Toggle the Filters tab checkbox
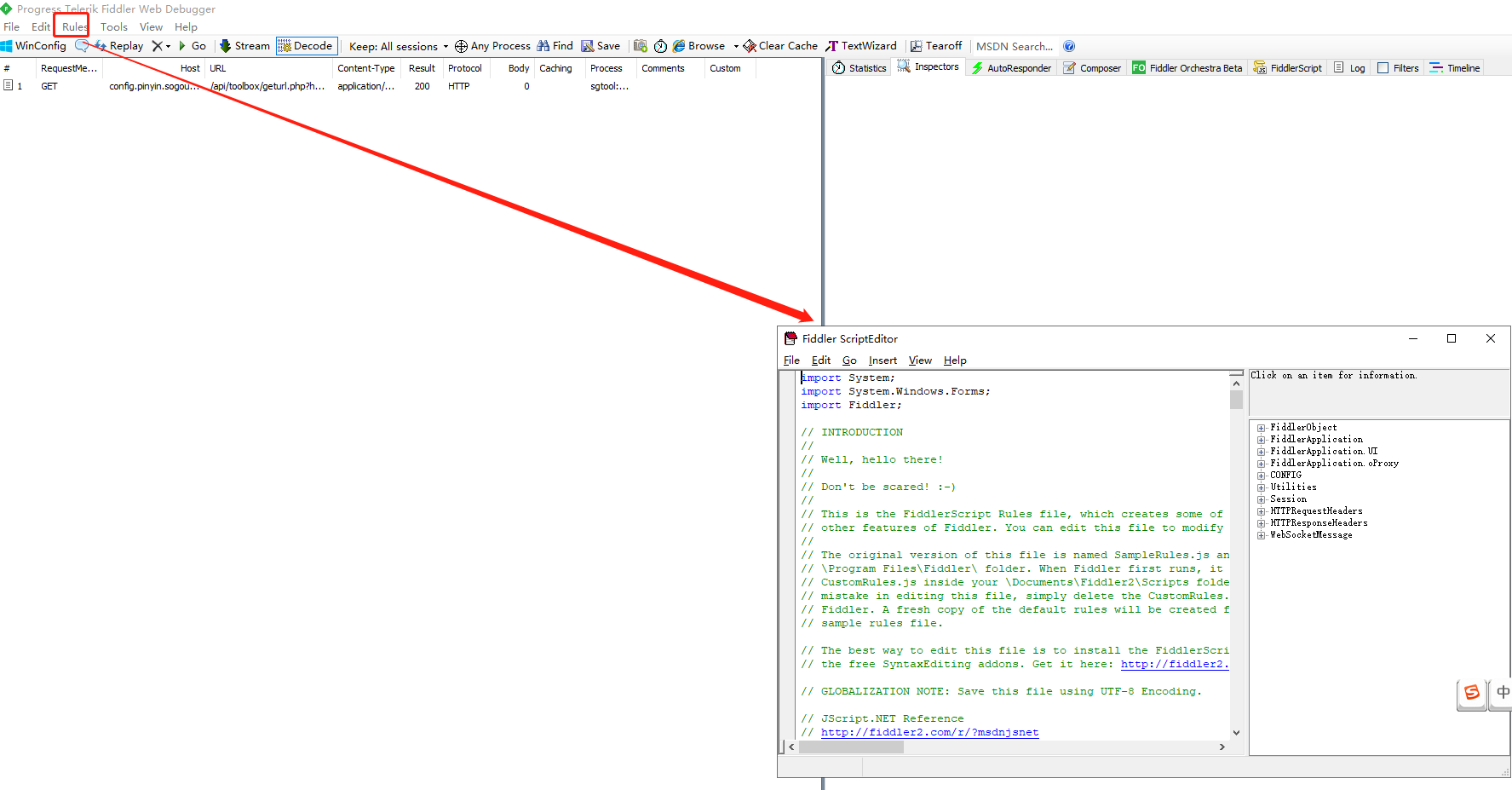The image size is (1512, 790). [x=1383, y=68]
